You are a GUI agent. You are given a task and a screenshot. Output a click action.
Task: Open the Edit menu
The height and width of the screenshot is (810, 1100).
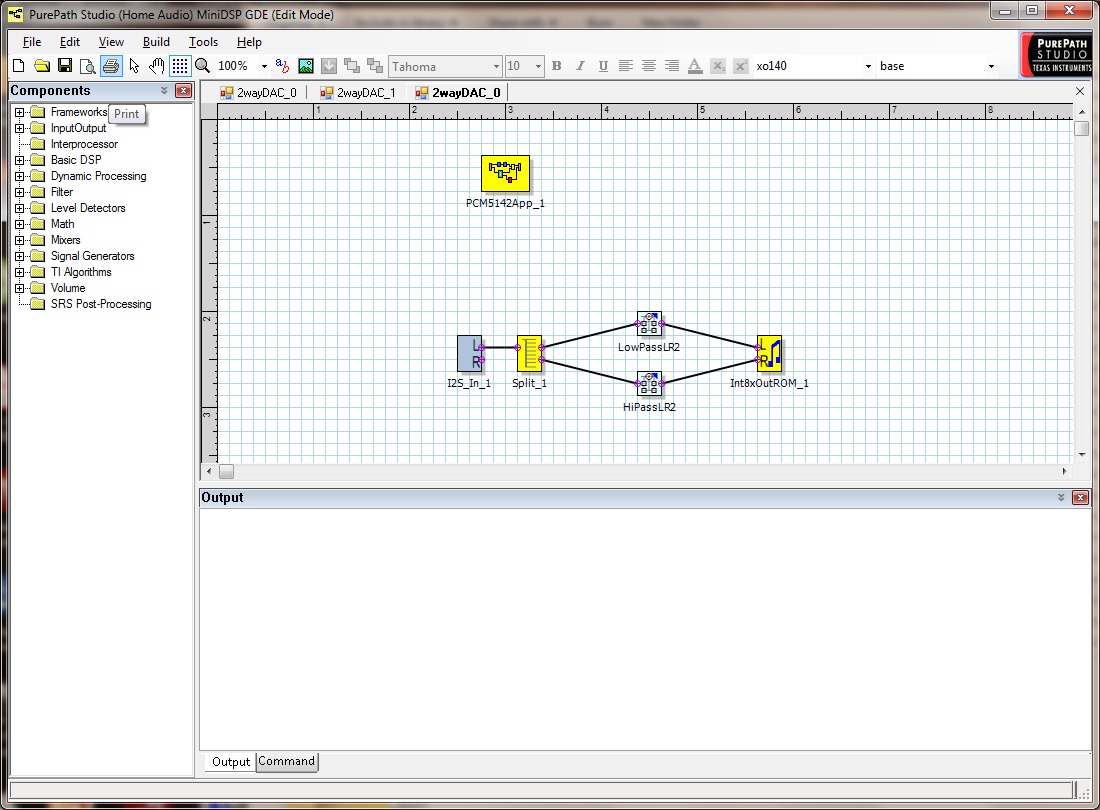[69, 42]
